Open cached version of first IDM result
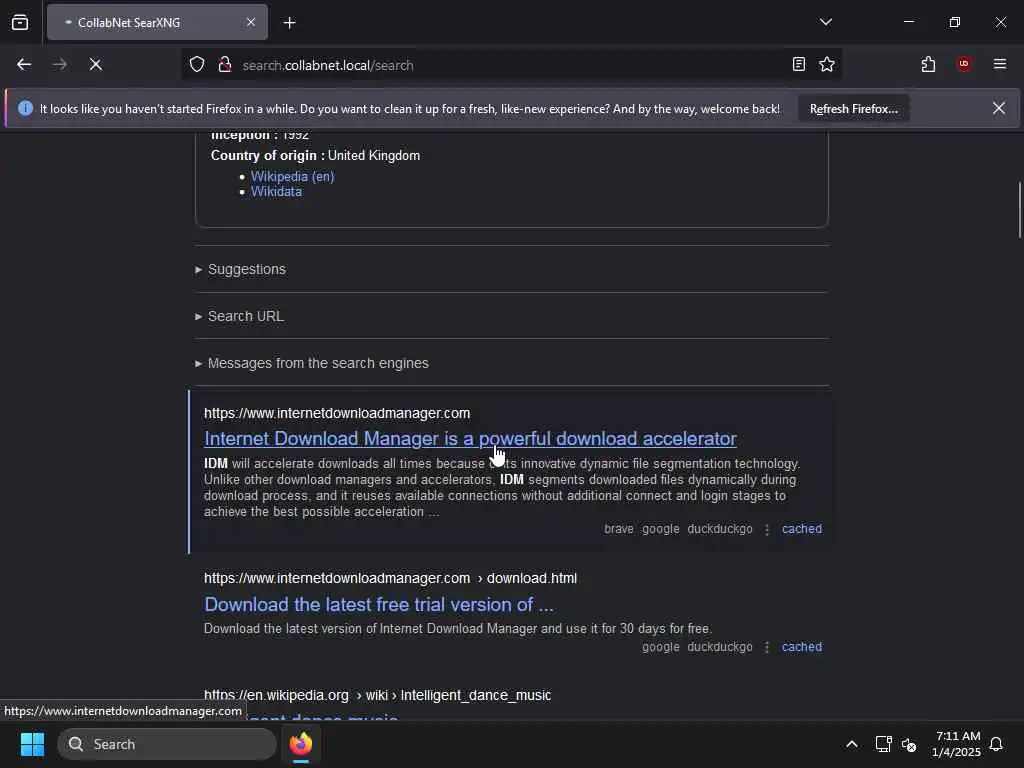1024x768 pixels. (x=802, y=529)
